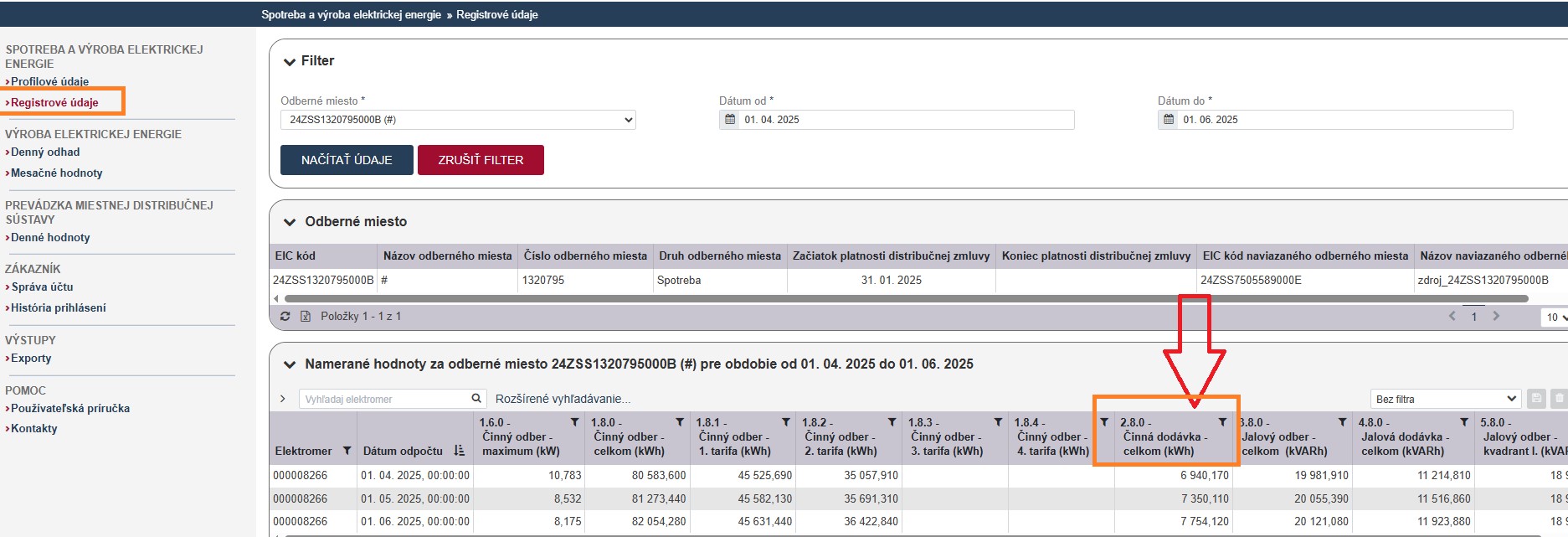Click page number 1 in pager
The height and width of the screenshot is (537, 1568).
pos(1474,317)
